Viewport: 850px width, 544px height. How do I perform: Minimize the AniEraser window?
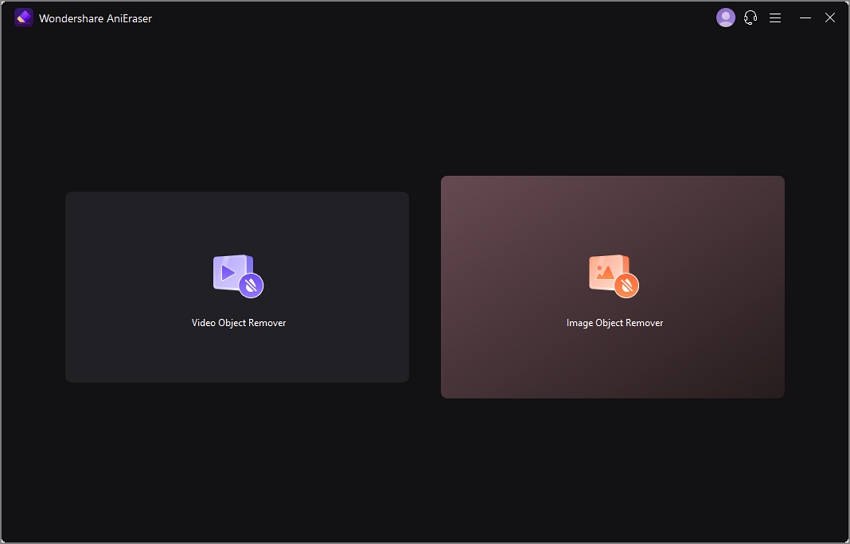[x=805, y=18]
